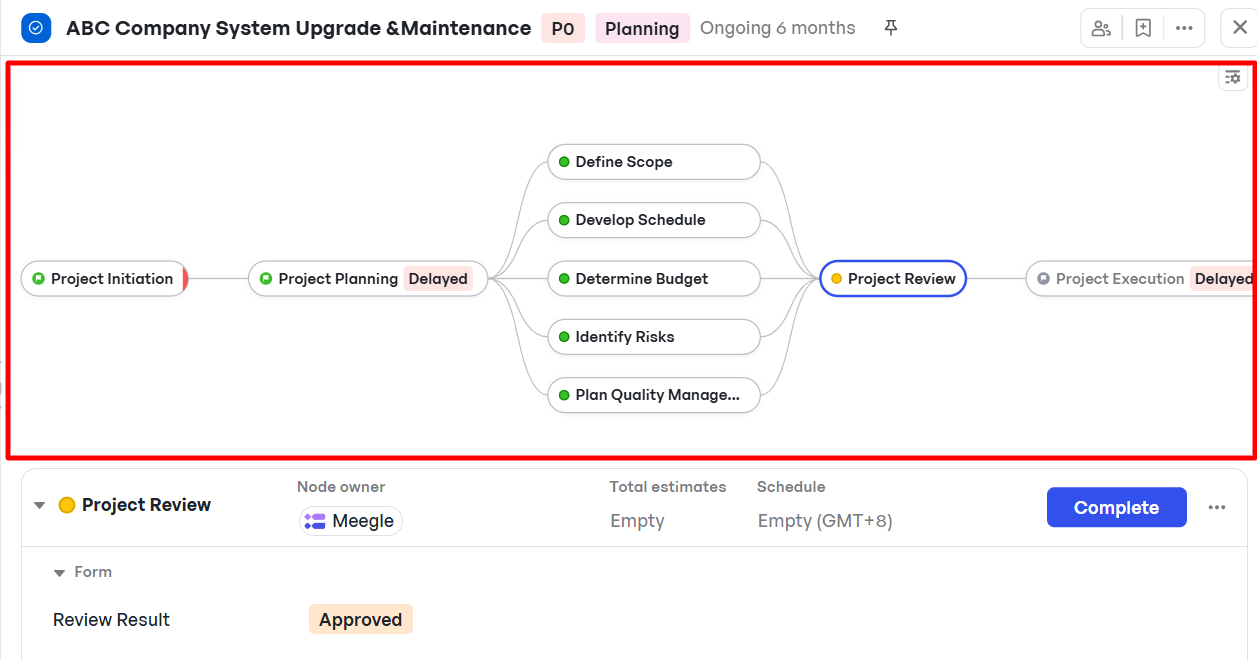Screen dimensions: 1257x660
Task: Select the P0 priority tag
Action: [x=563, y=28]
